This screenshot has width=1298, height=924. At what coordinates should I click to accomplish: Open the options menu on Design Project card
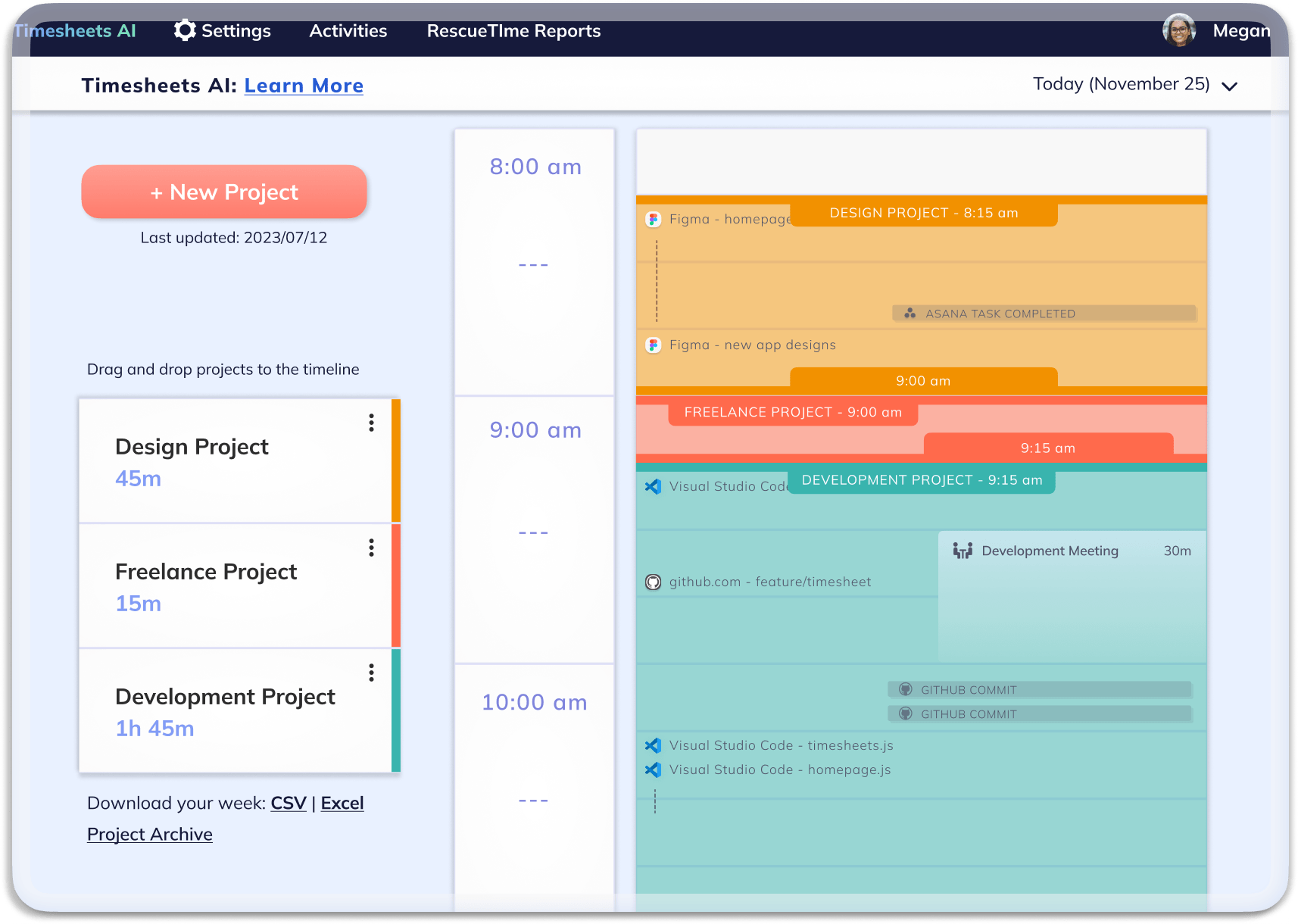click(371, 423)
